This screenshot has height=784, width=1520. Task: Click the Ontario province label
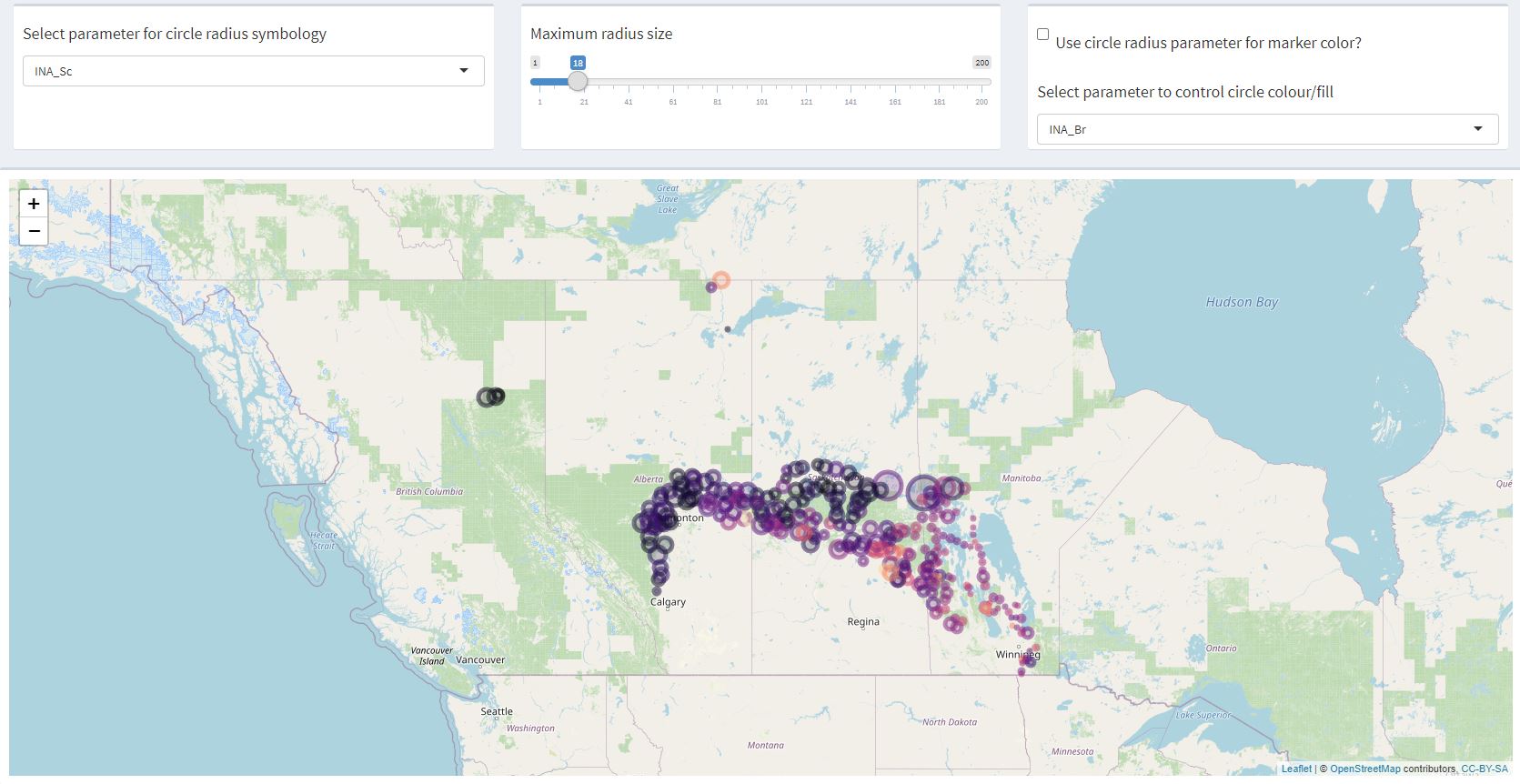click(x=1222, y=648)
